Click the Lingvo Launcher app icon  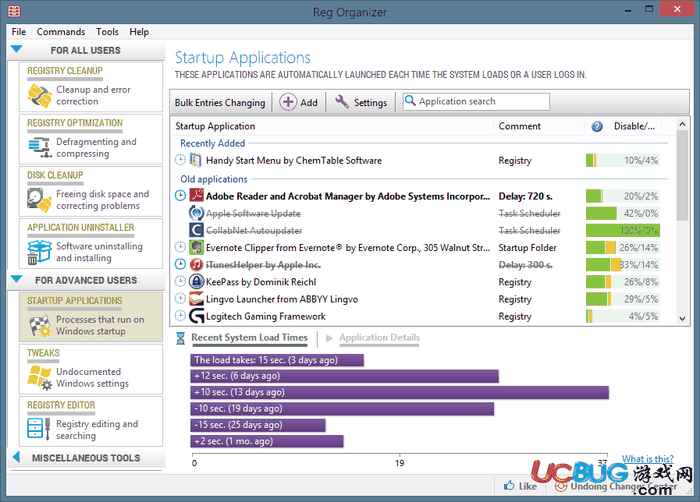click(x=196, y=299)
